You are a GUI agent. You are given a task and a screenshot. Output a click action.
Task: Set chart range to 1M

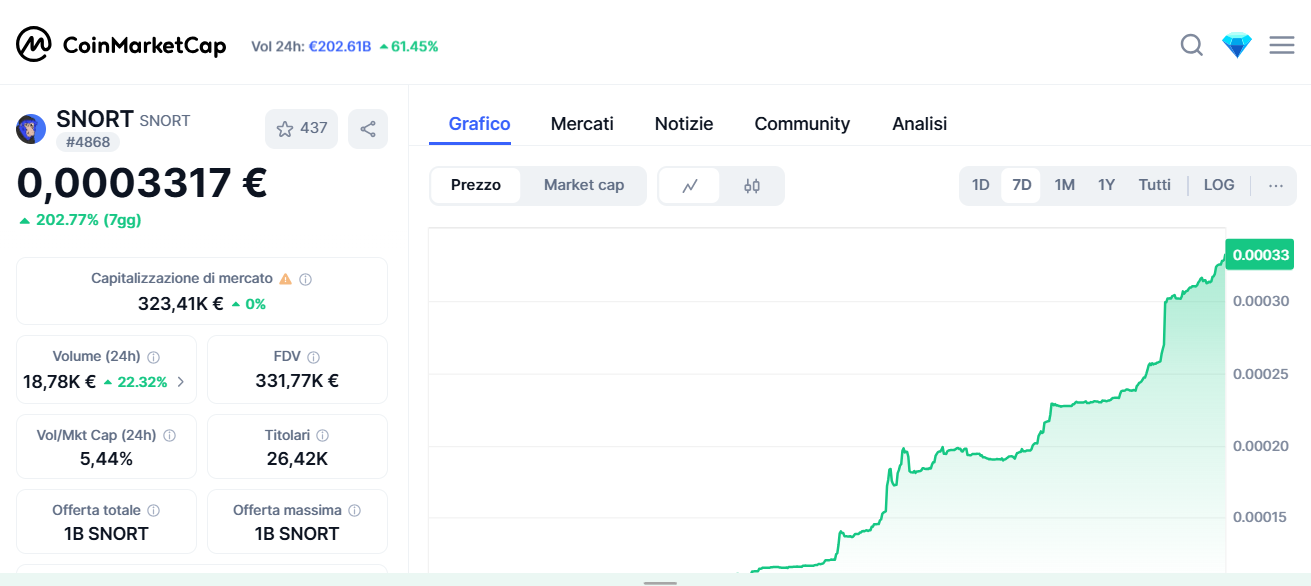click(1065, 185)
